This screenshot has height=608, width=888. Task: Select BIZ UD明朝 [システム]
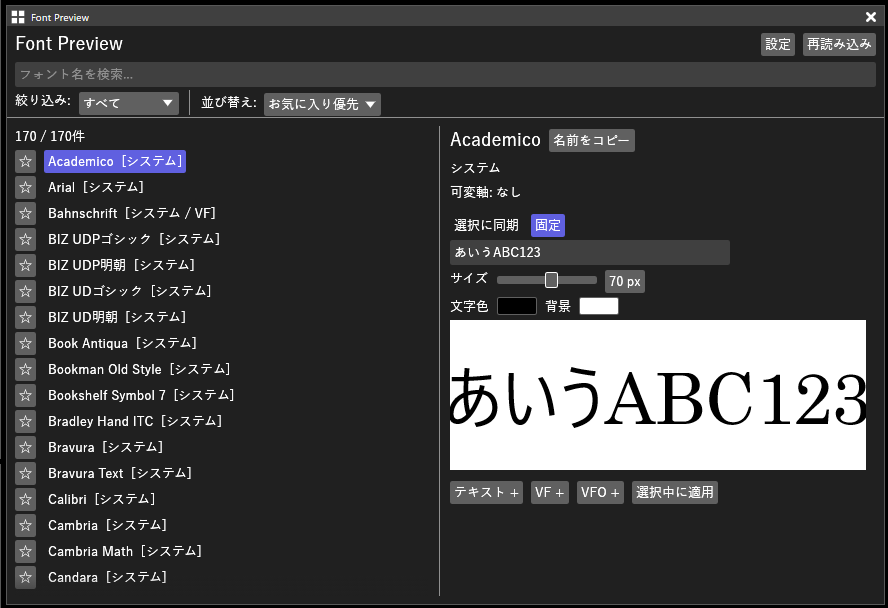(x=117, y=318)
